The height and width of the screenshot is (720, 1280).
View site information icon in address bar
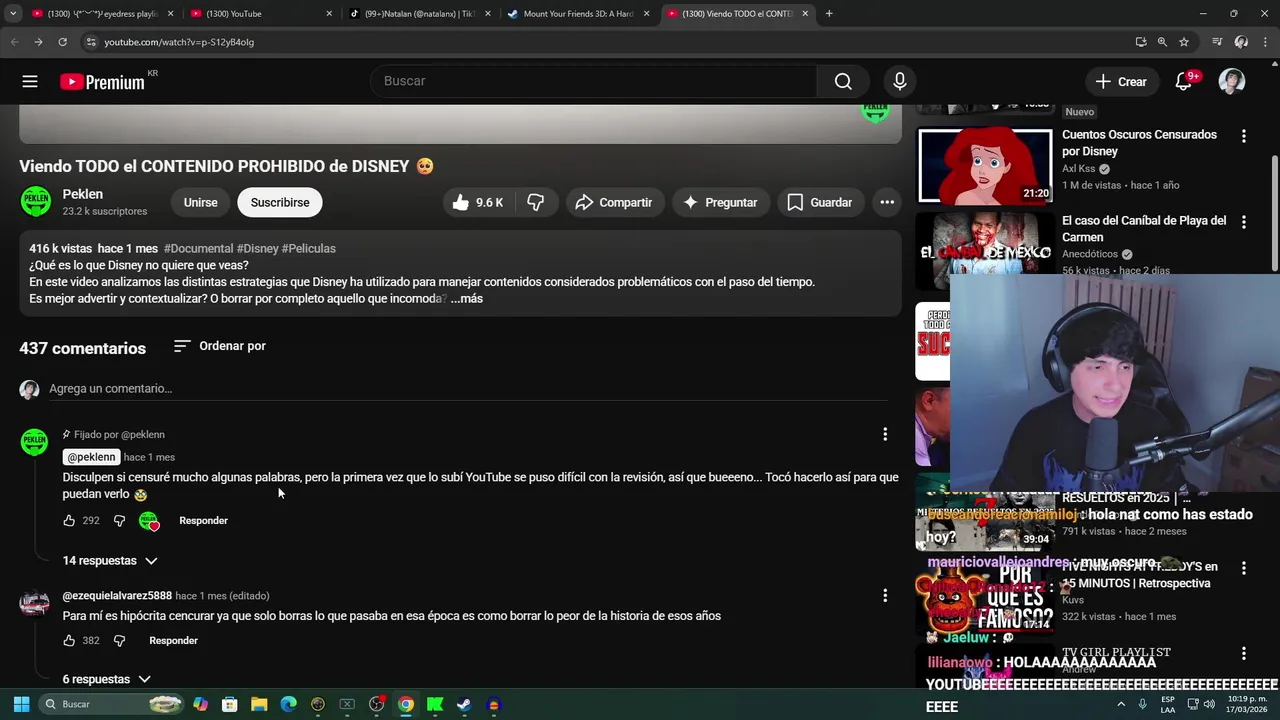[x=91, y=42]
